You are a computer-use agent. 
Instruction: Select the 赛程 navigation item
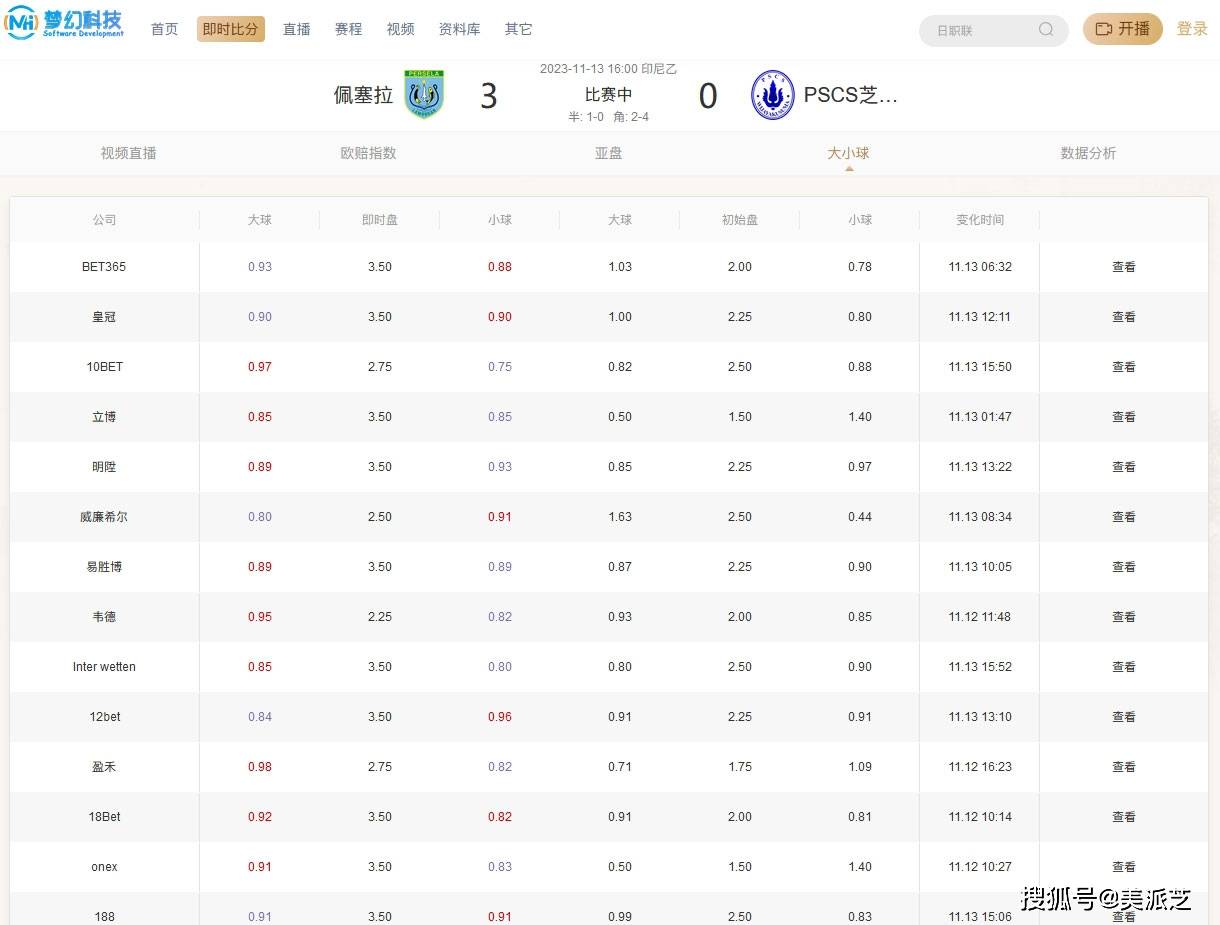(348, 29)
